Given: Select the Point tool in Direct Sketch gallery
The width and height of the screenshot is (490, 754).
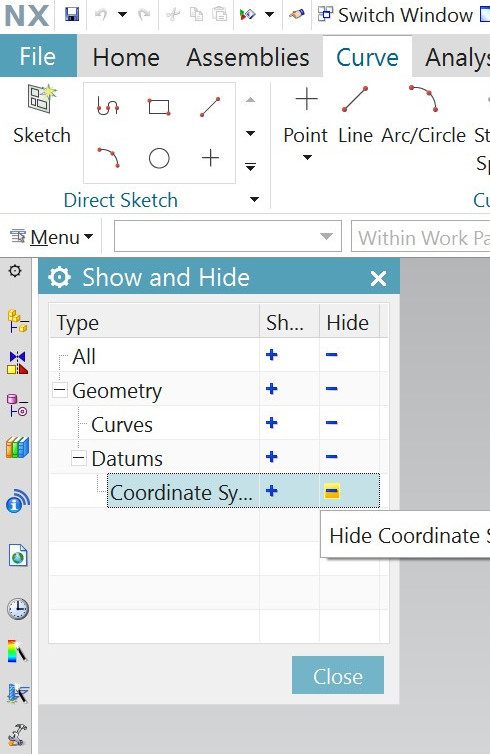Looking at the screenshot, I should [210, 158].
